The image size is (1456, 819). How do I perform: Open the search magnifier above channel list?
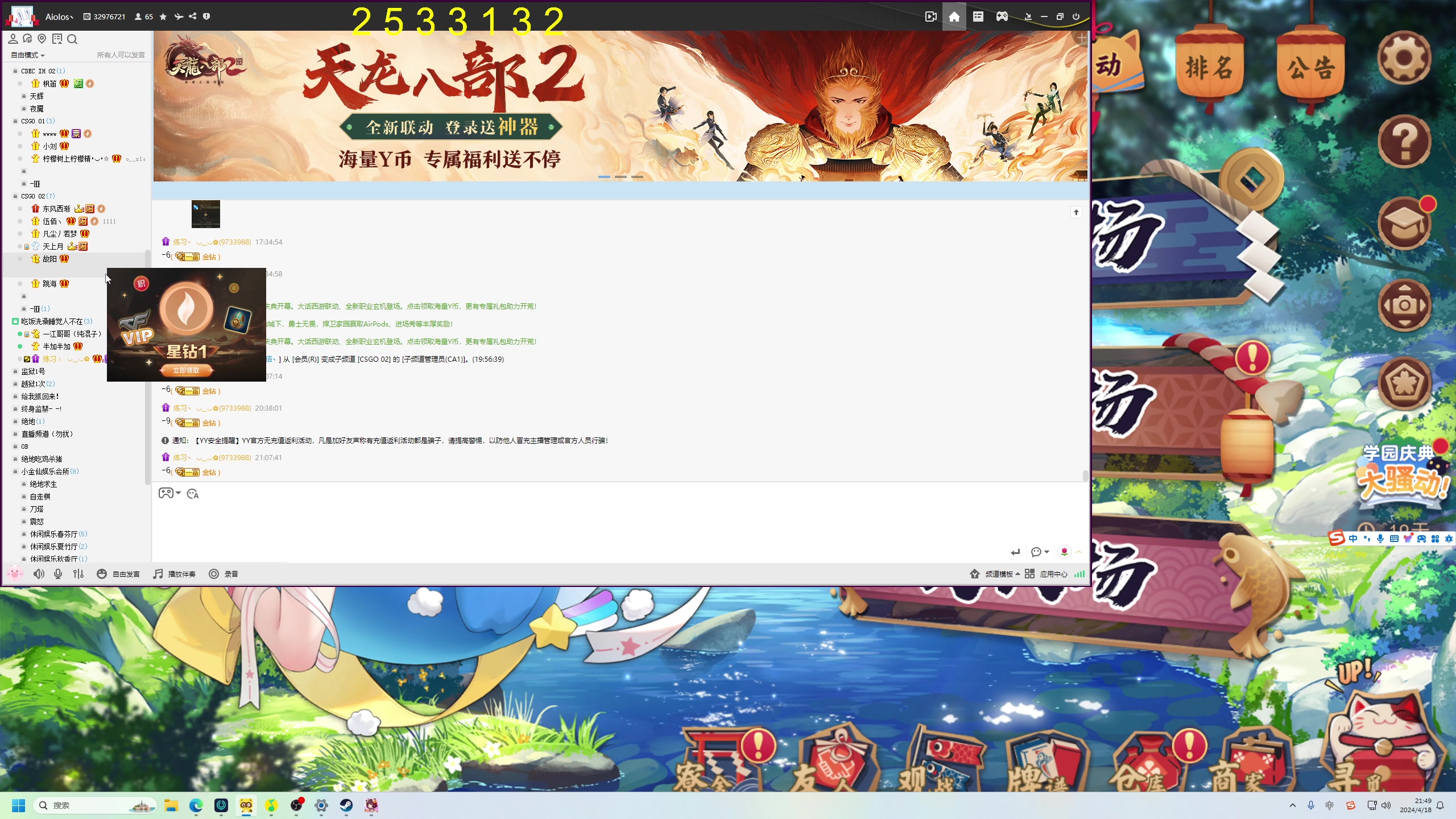tap(72, 39)
